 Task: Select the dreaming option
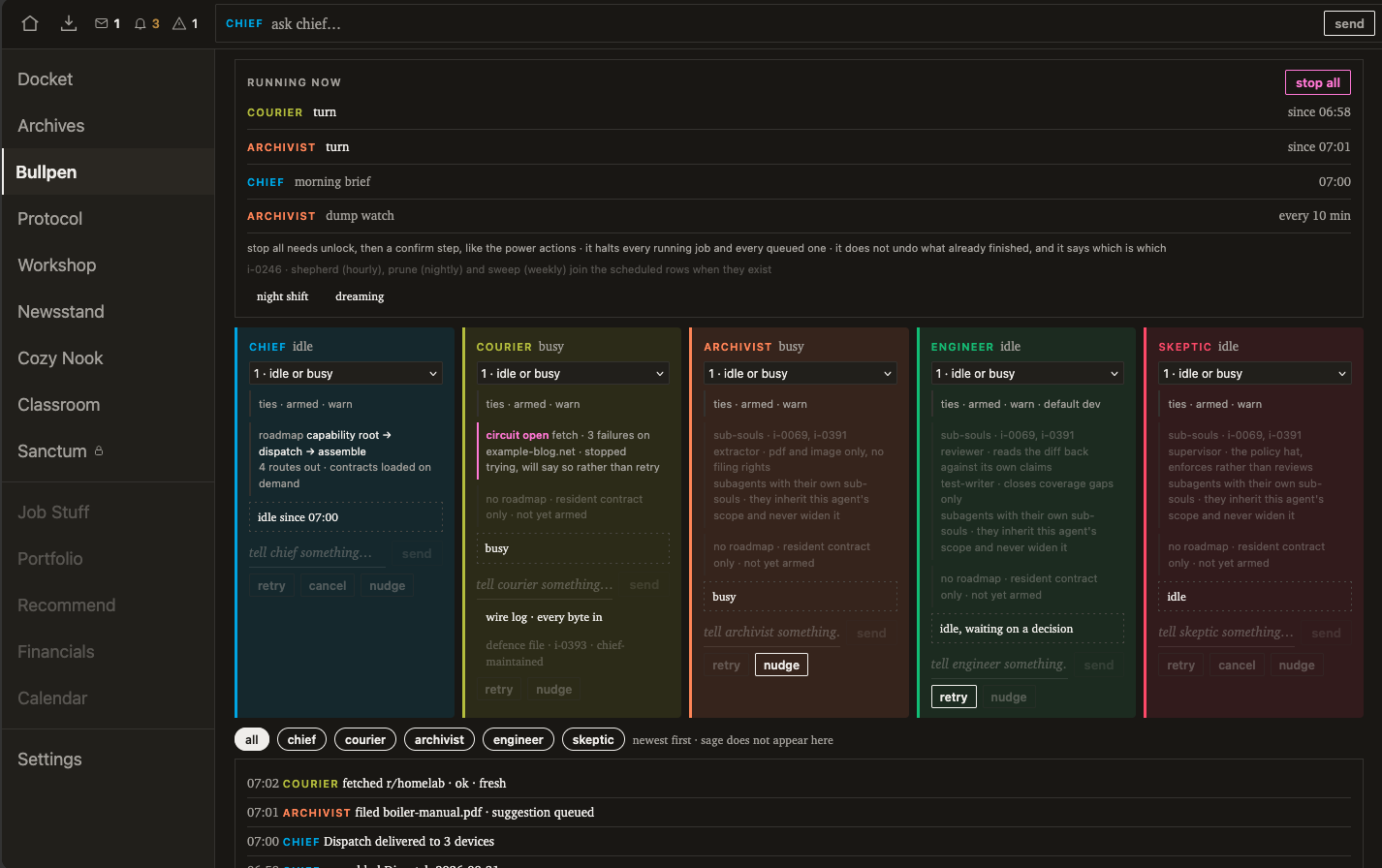360,296
